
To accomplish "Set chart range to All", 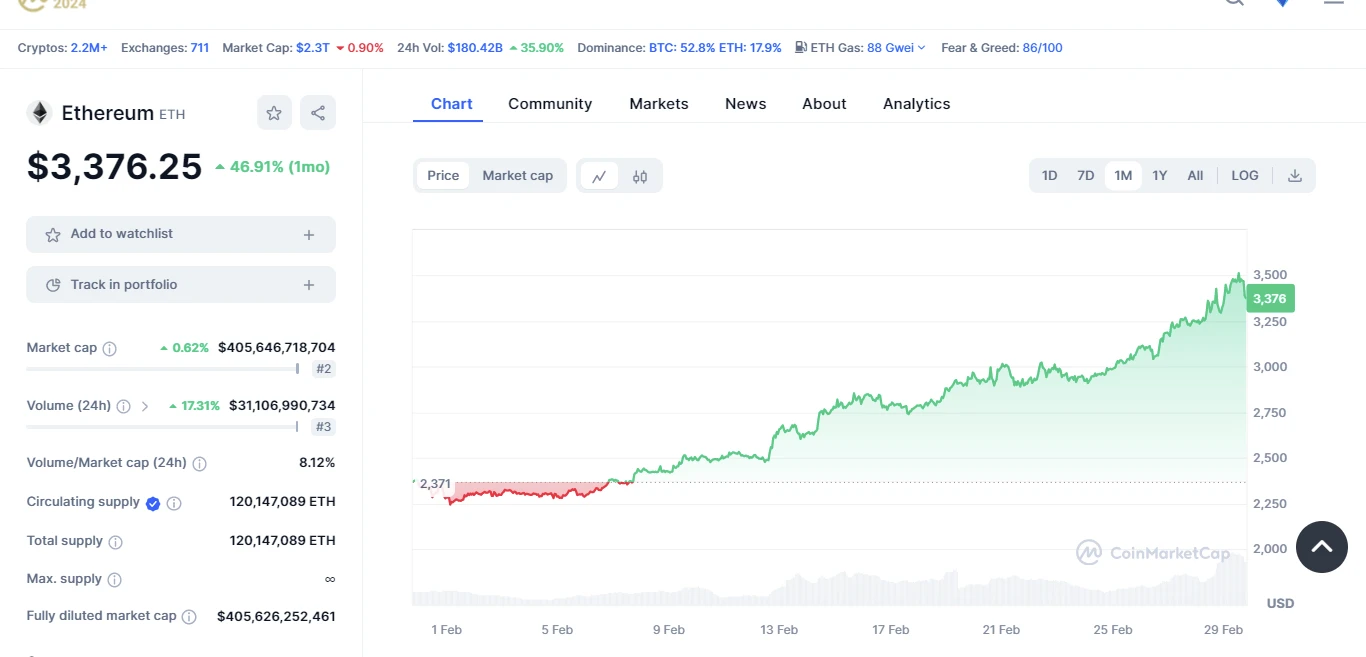I will (1195, 176).
